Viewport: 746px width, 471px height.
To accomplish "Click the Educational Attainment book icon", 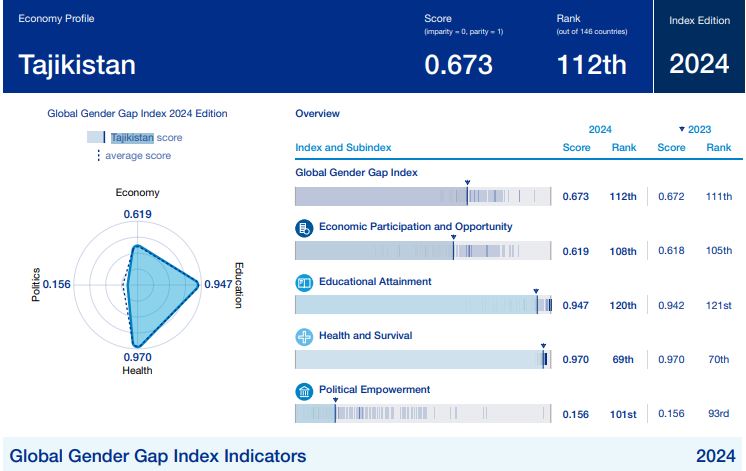I will tap(305, 283).
